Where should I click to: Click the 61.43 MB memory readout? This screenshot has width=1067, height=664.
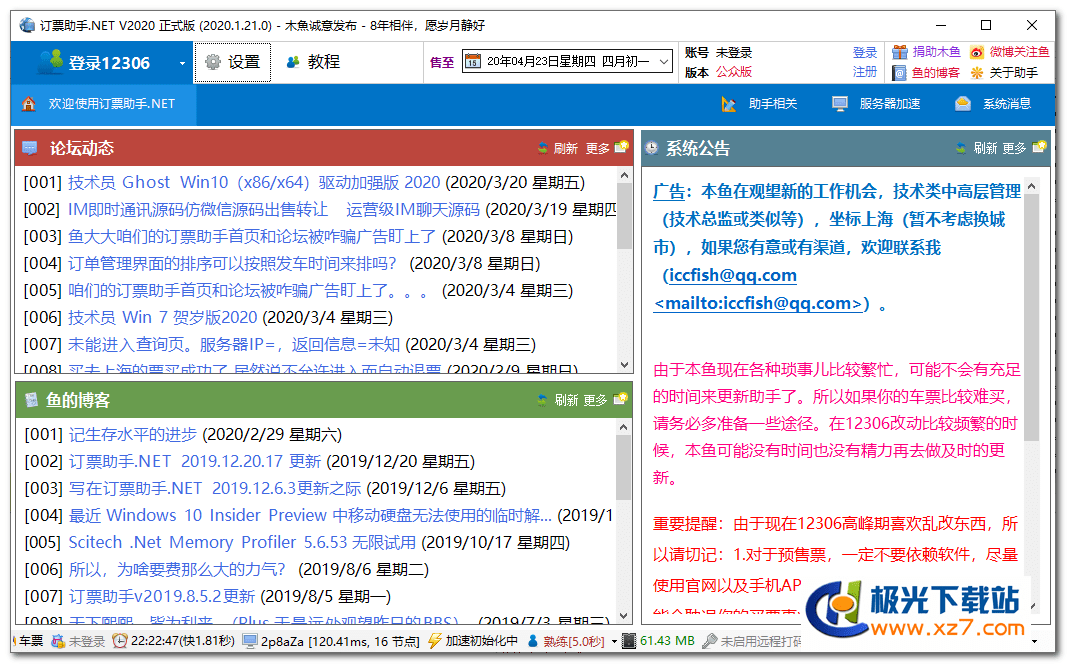click(667, 641)
